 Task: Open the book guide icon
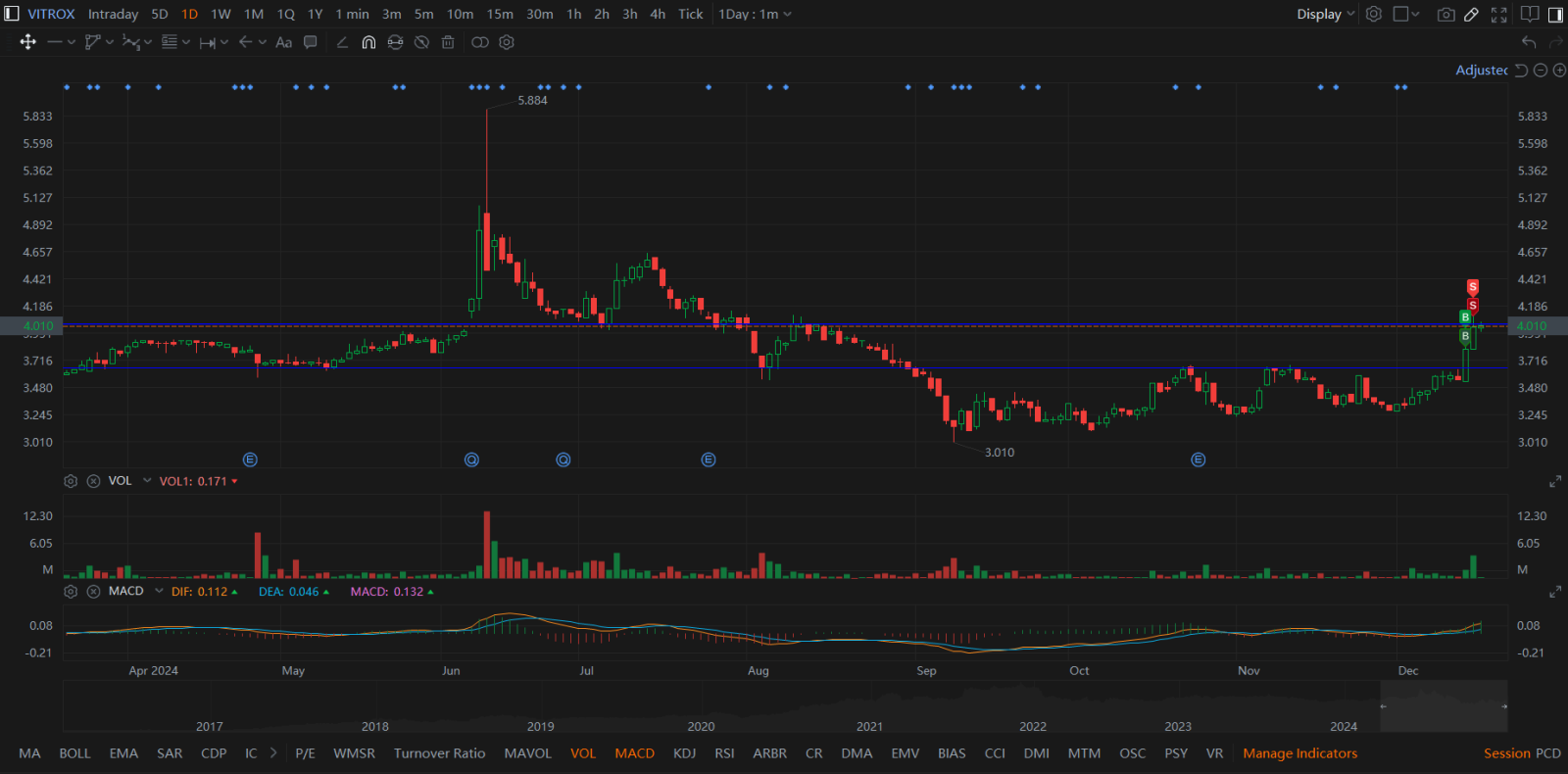[x=1530, y=14]
